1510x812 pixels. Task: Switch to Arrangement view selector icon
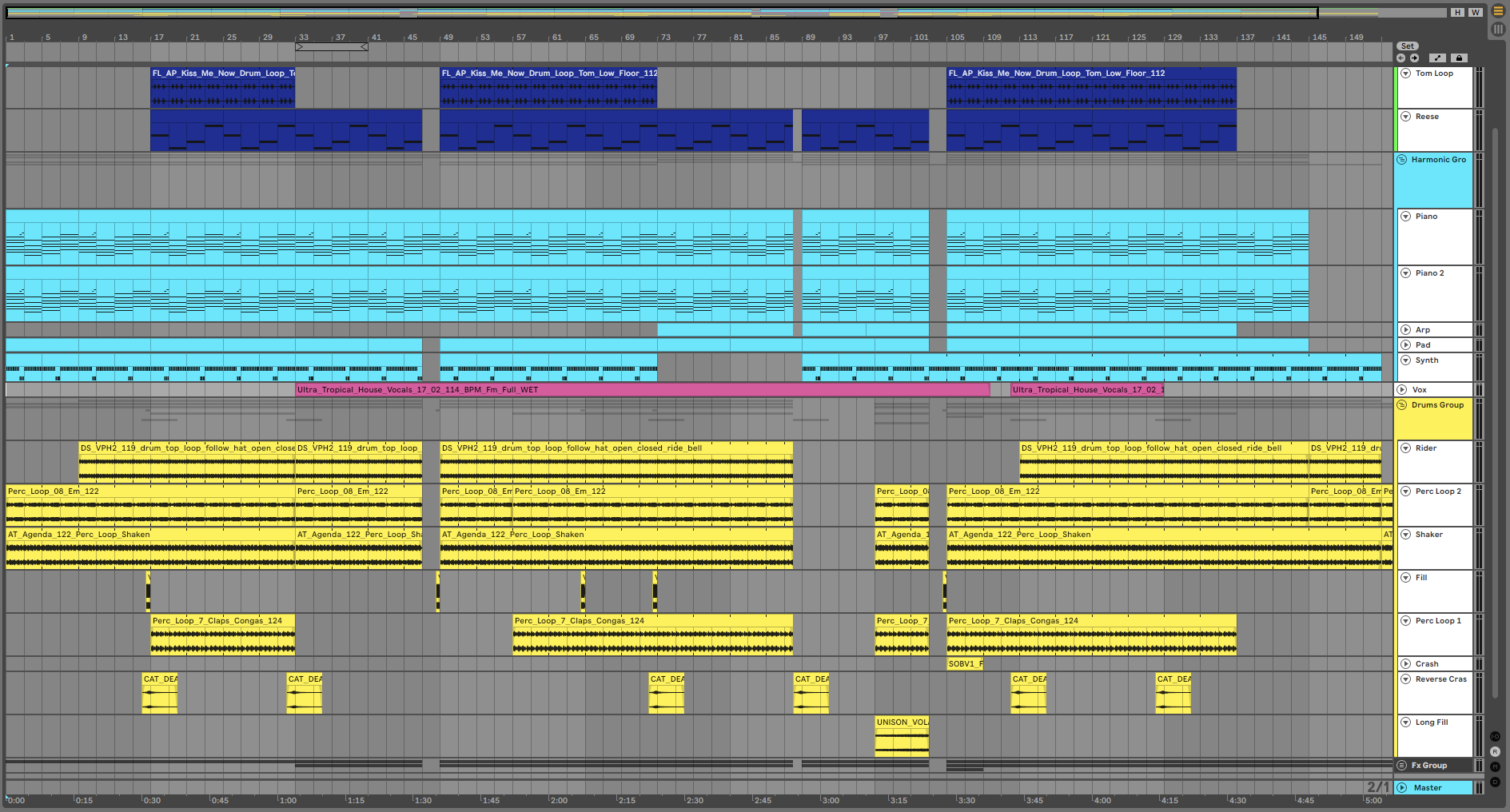(x=1498, y=11)
